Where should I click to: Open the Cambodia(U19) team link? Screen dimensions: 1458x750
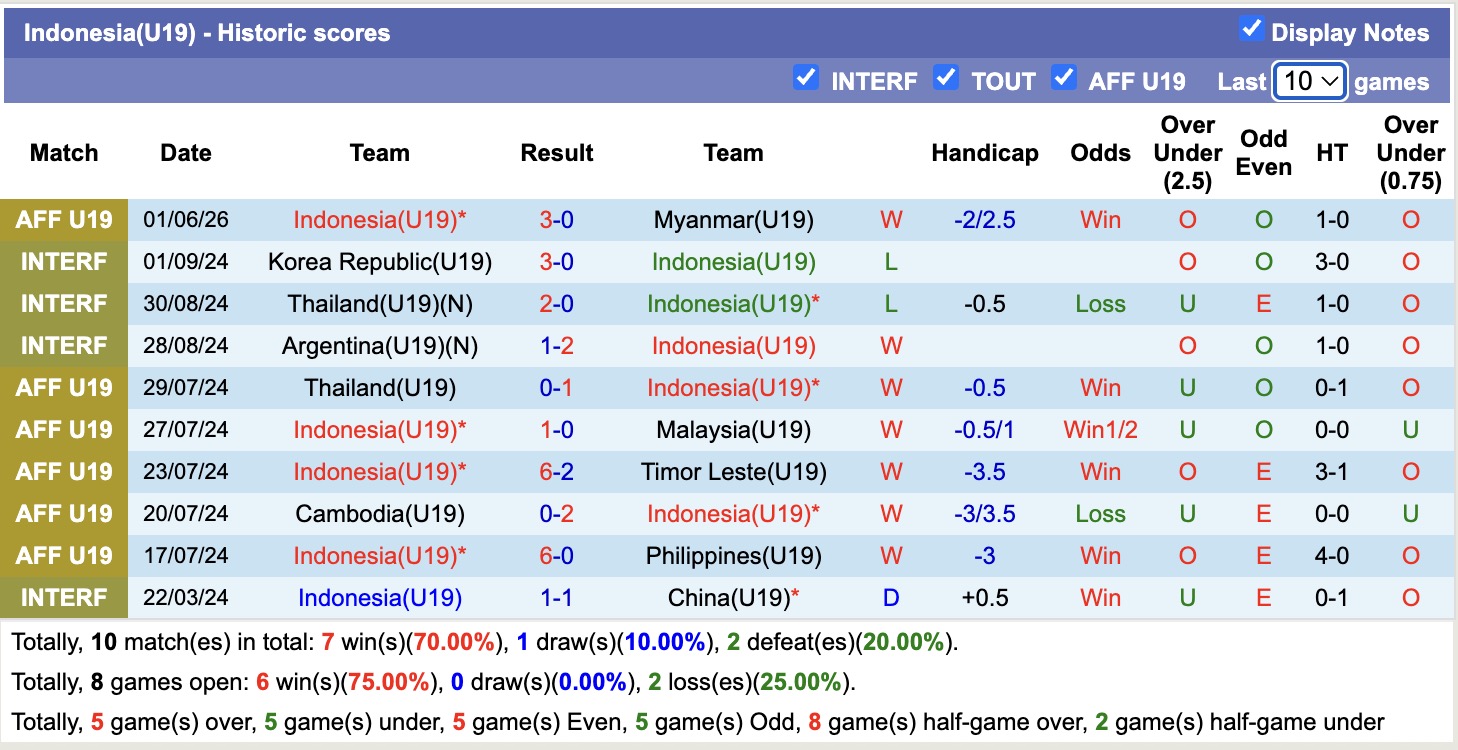click(x=380, y=514)
